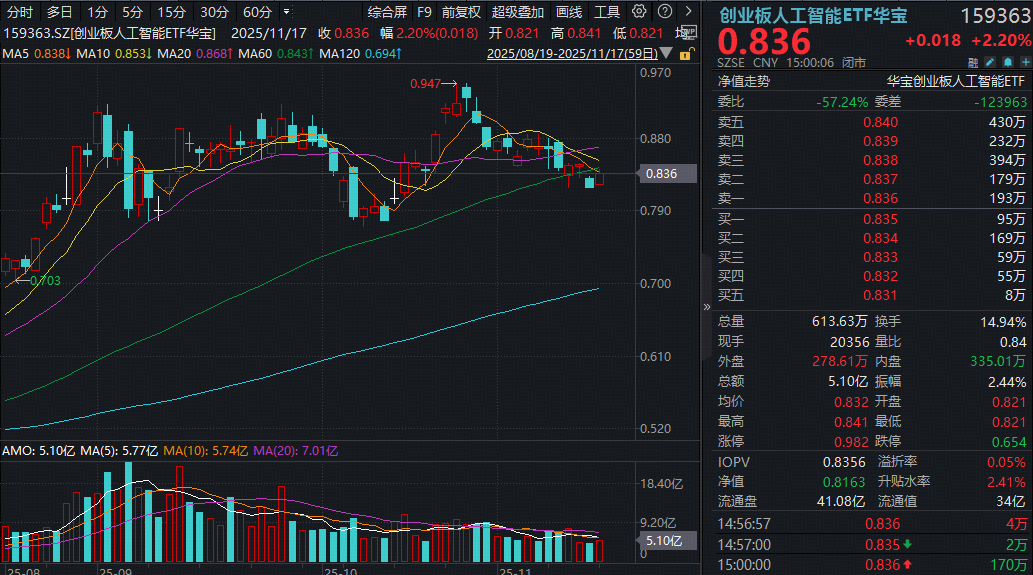Select the 多日 multi-day tab
The height and width of the screenshot is (575, 1033).
[x=59, y=12]
